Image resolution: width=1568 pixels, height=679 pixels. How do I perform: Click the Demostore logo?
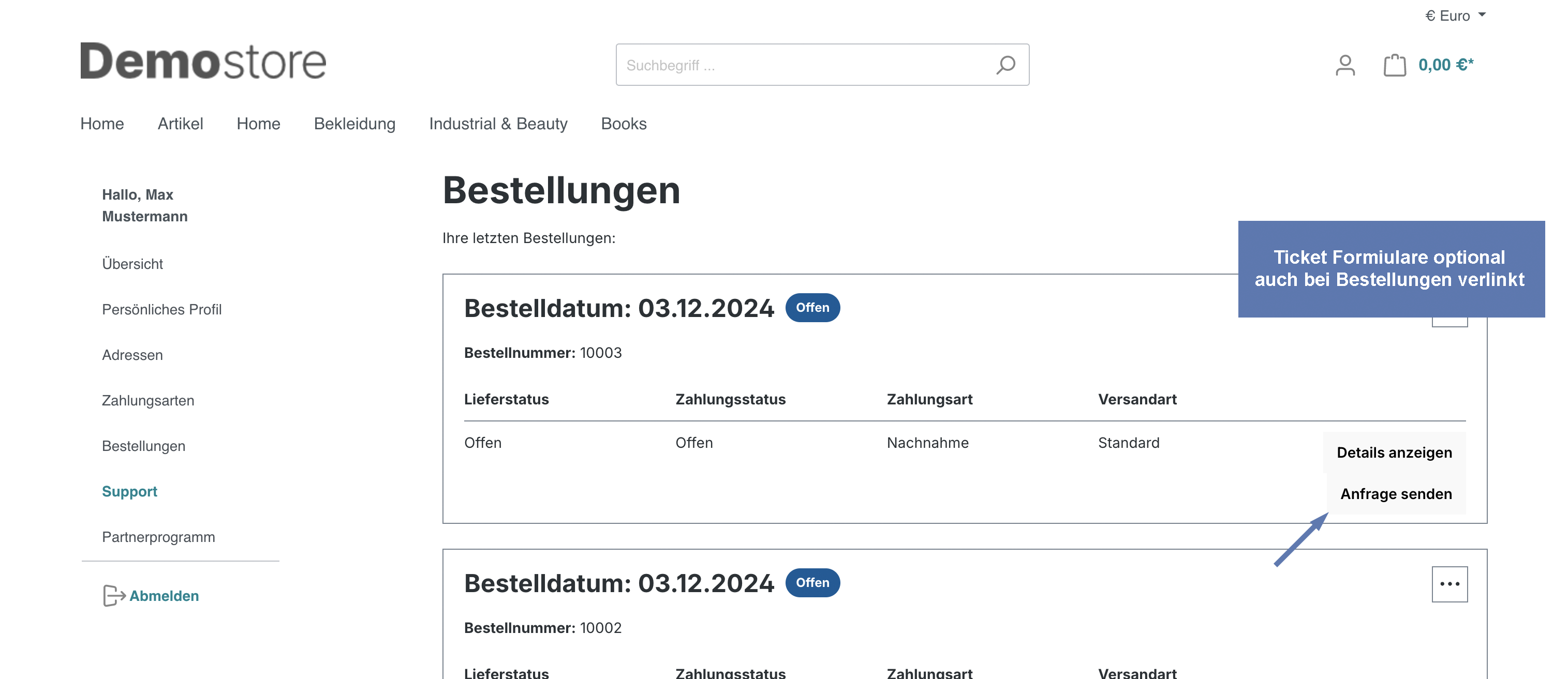tap(203, 61)
